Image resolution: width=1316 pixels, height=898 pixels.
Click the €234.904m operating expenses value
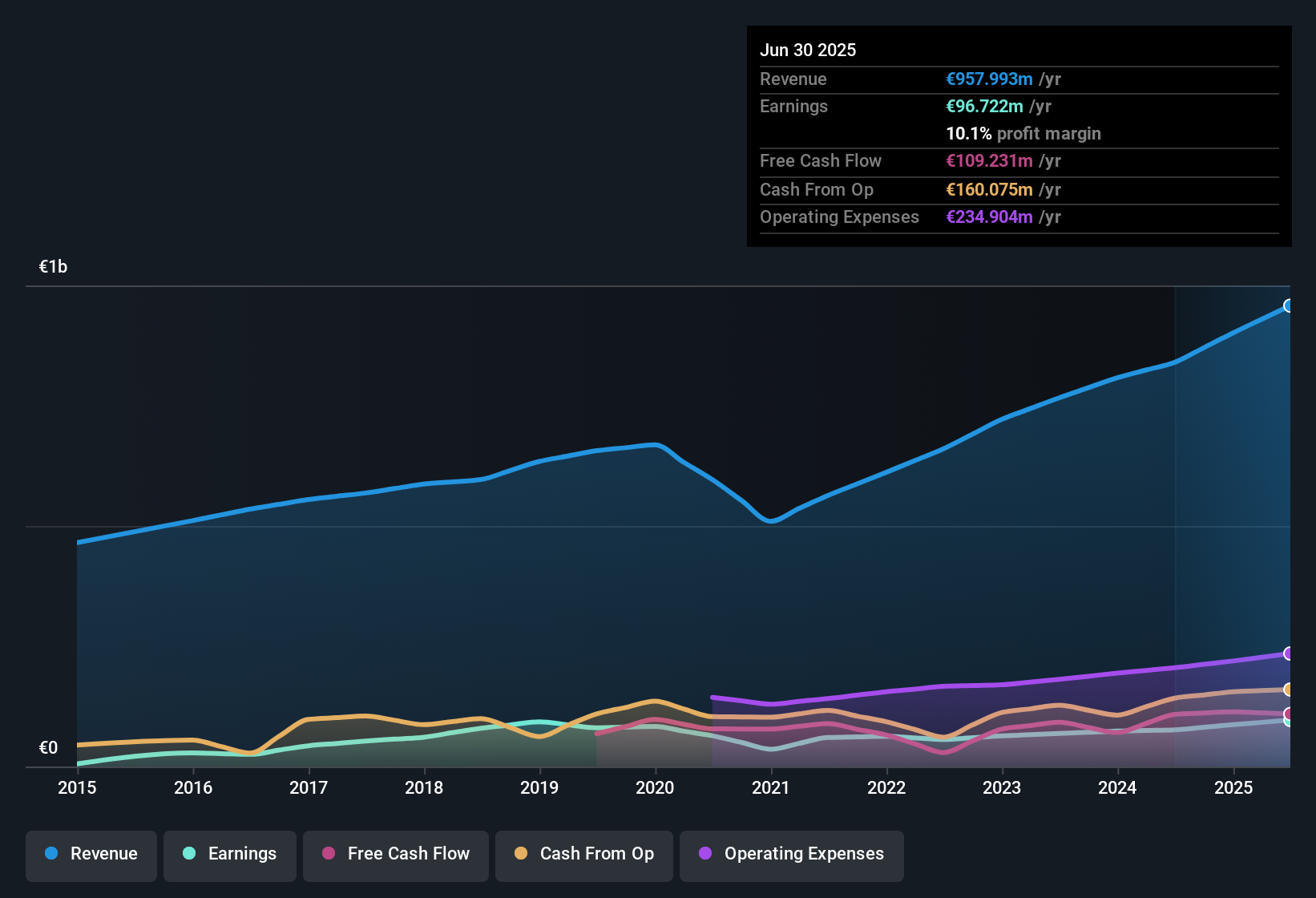pos(989,217)
